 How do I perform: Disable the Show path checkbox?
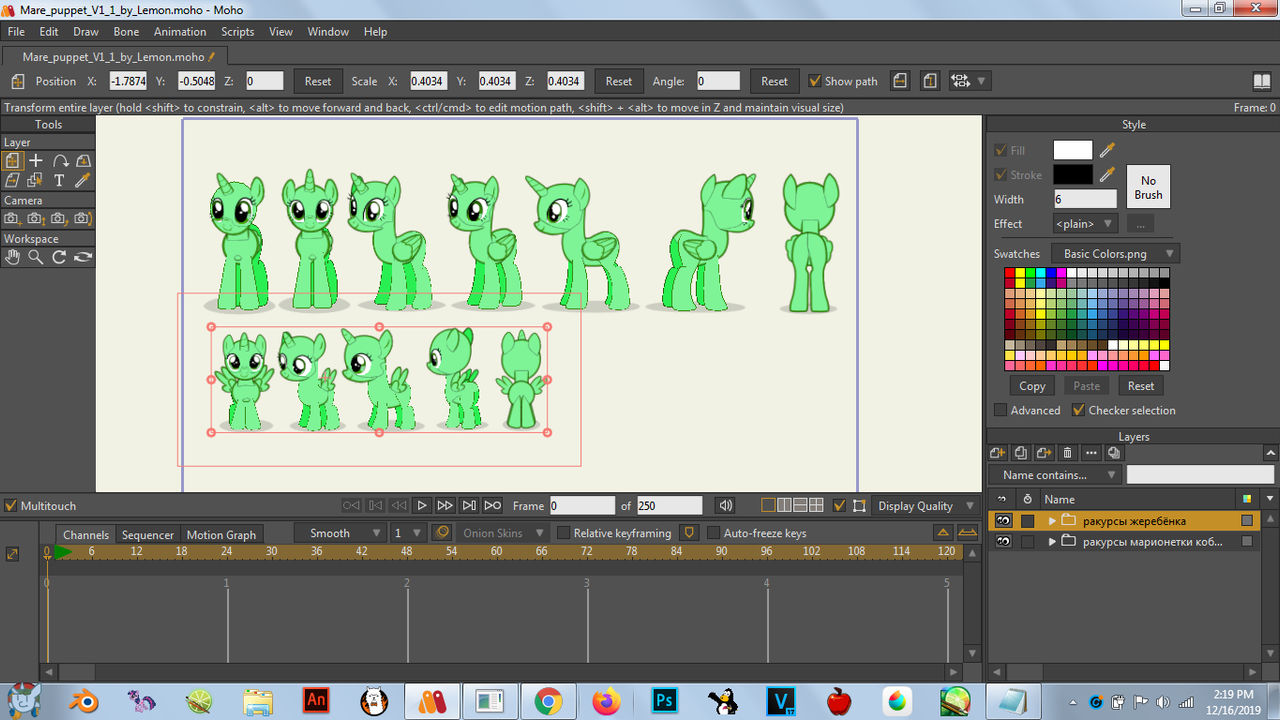(815, 81)
